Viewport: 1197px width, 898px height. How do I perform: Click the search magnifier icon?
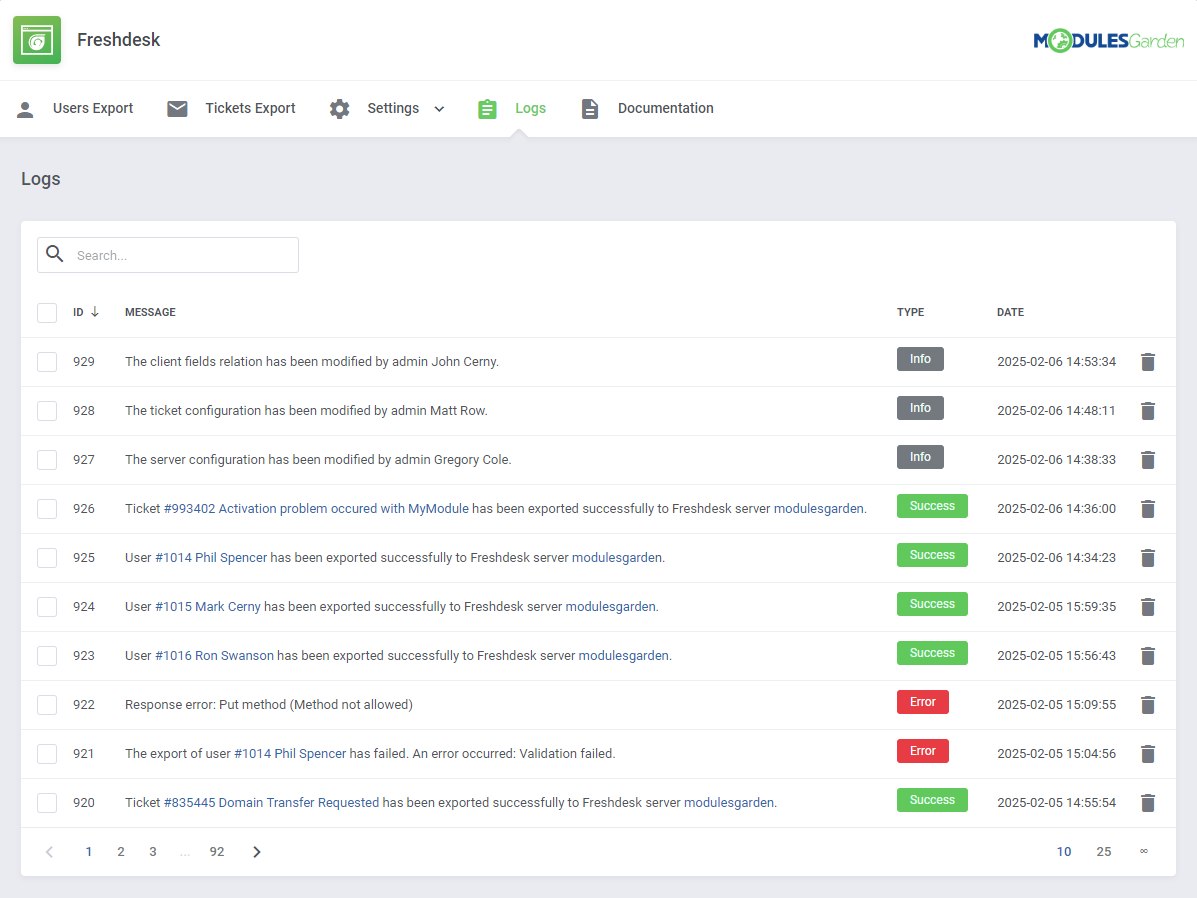tap(55, 254)
